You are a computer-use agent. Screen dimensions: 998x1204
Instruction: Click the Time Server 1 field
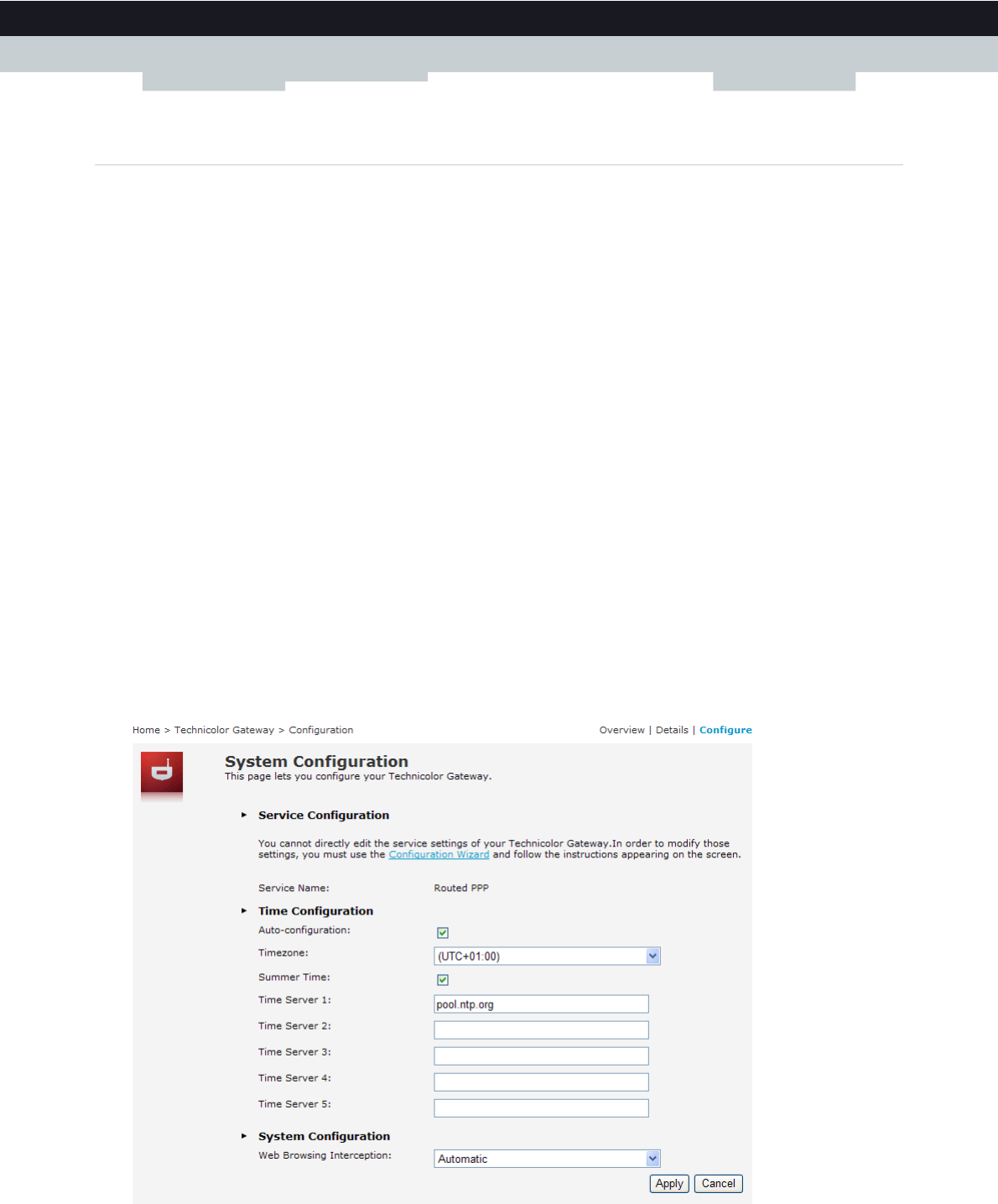[541, 1004]
